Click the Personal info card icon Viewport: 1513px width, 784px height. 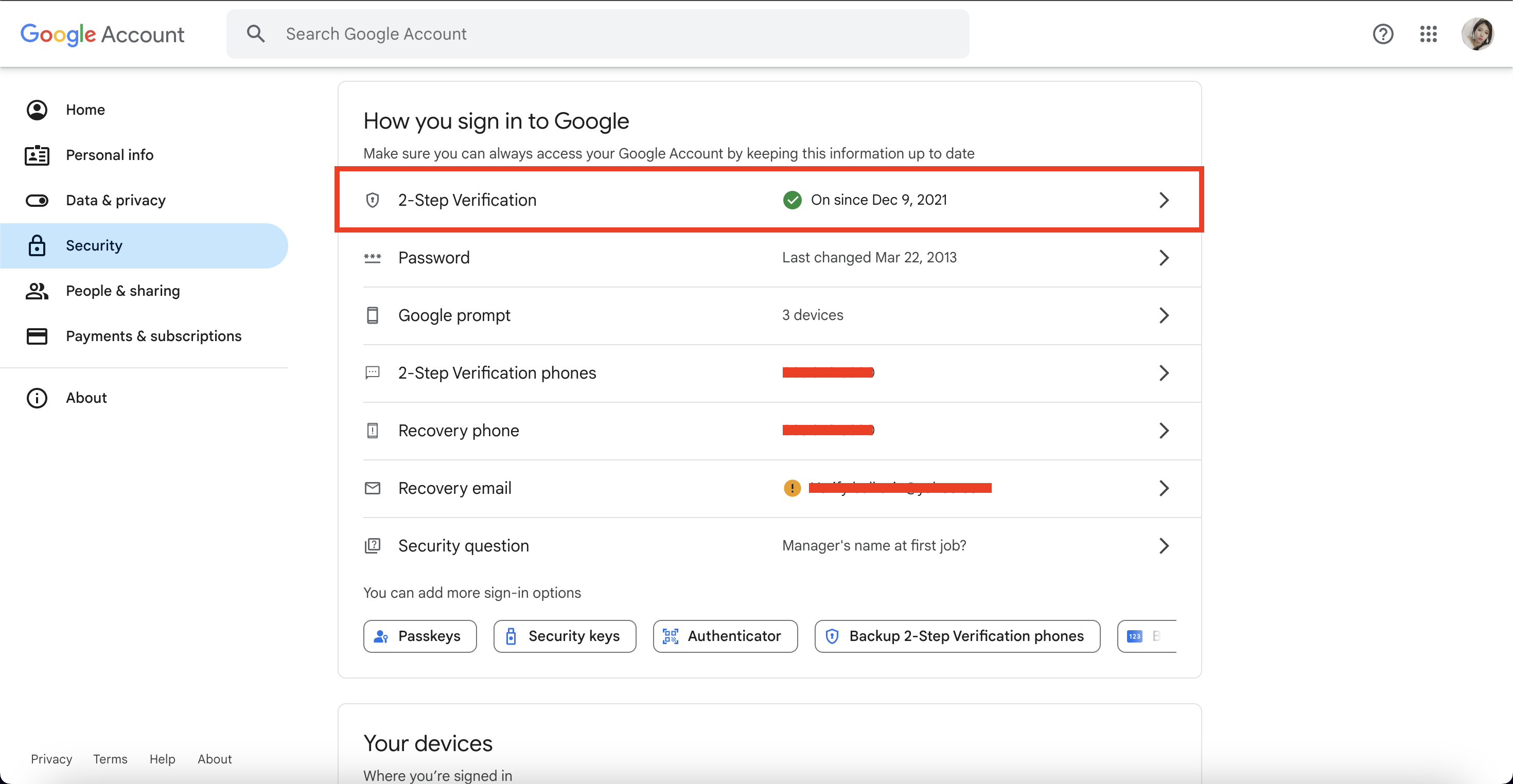[37, 154]
